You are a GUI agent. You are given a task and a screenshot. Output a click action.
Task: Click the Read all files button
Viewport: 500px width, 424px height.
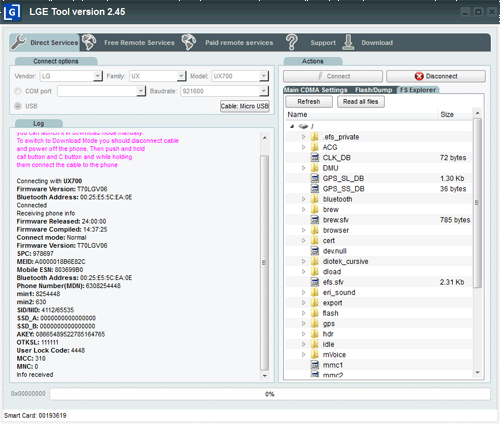(361, 102)
